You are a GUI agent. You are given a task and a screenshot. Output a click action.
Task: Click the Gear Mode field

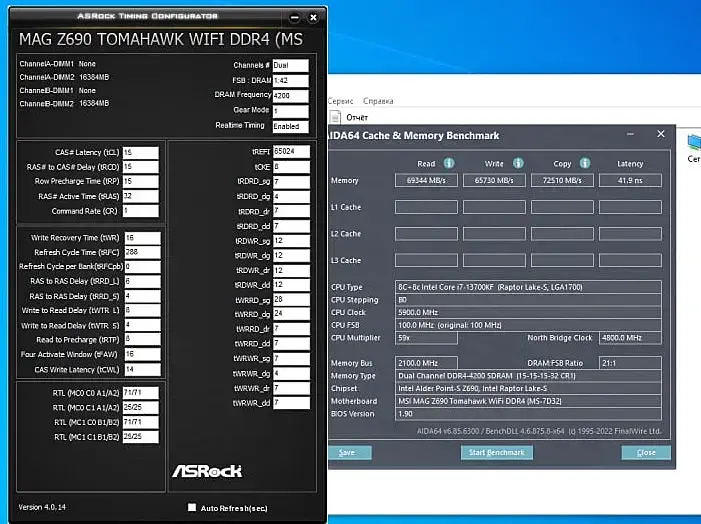point(290,111)
